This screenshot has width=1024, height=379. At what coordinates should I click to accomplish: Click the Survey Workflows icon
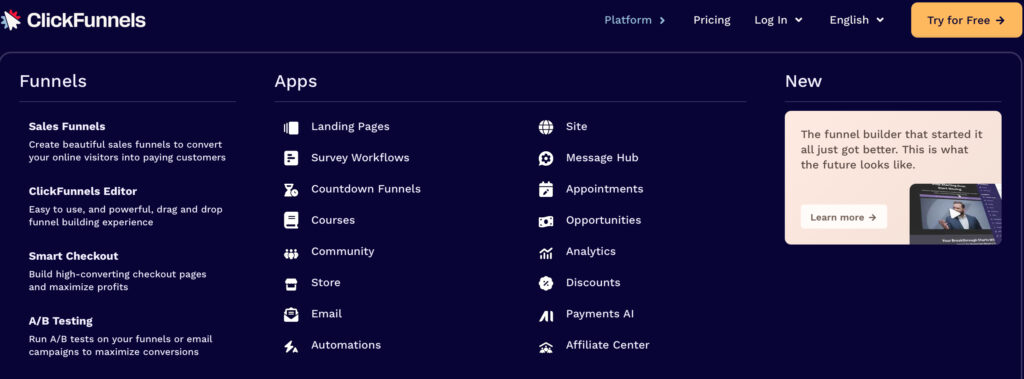291,158
